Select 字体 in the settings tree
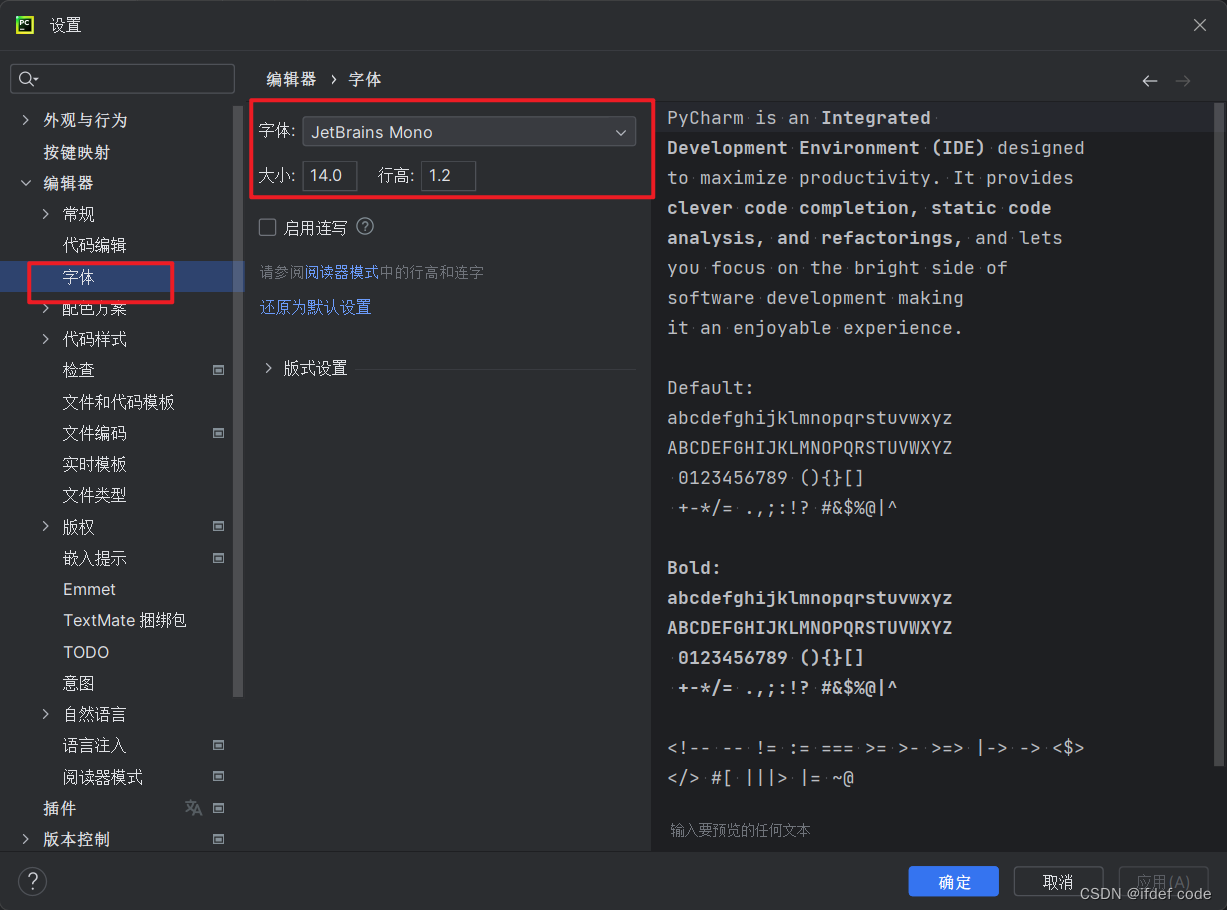Screen dimensions: 1227x910 (79, 277)
